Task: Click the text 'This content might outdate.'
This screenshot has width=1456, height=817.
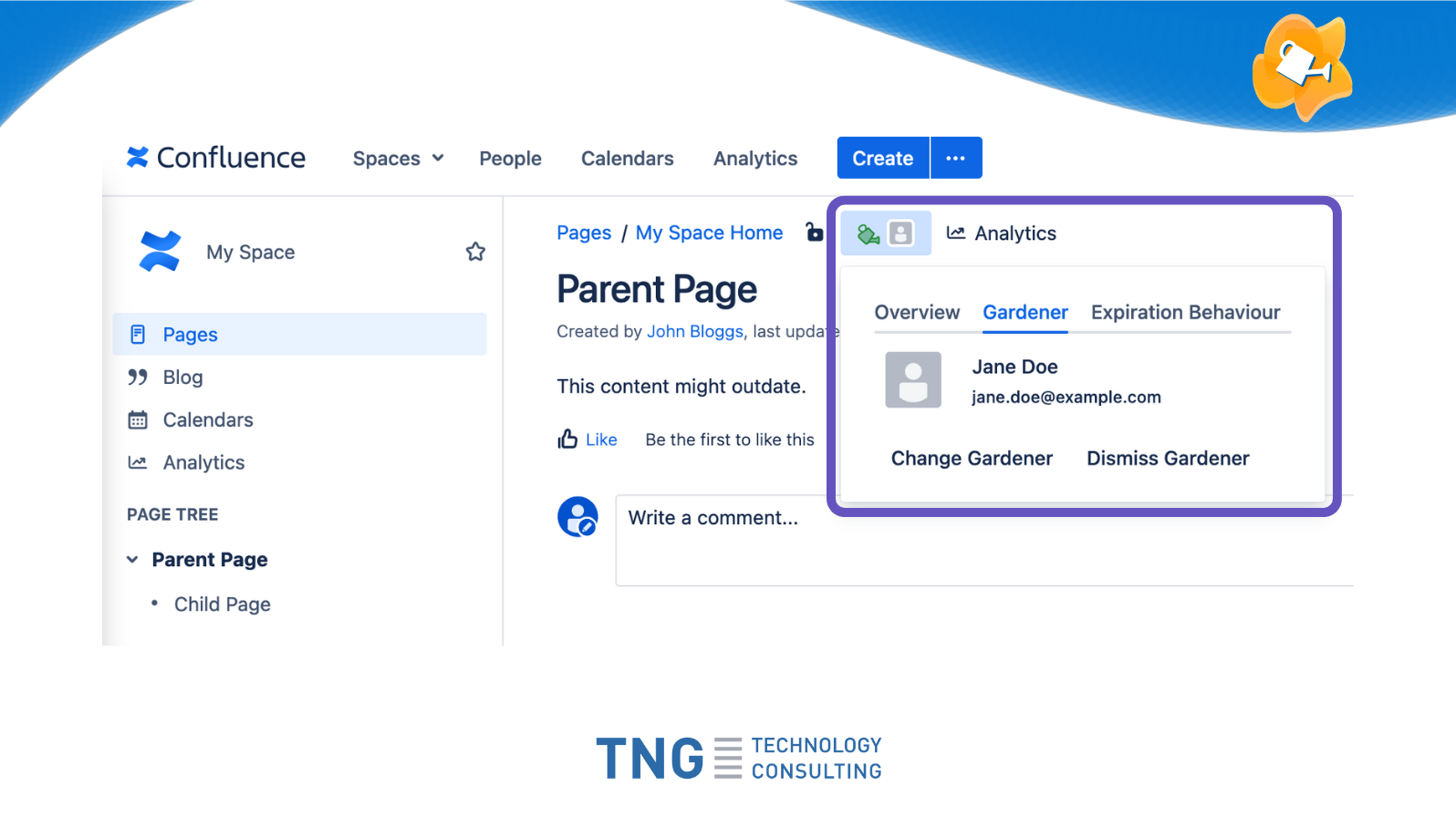Action: pyautogui.click(x=681, y=387)
